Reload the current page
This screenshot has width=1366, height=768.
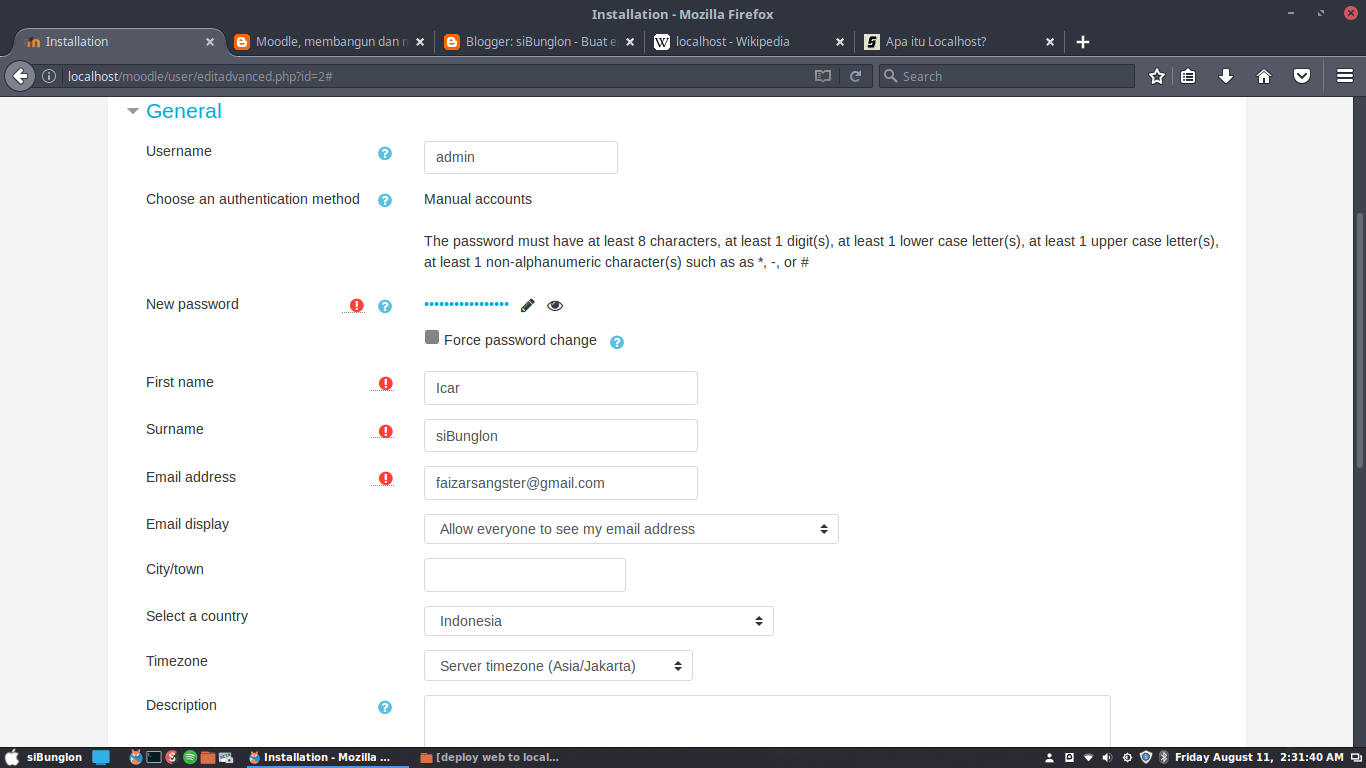(x=856, y=76)
